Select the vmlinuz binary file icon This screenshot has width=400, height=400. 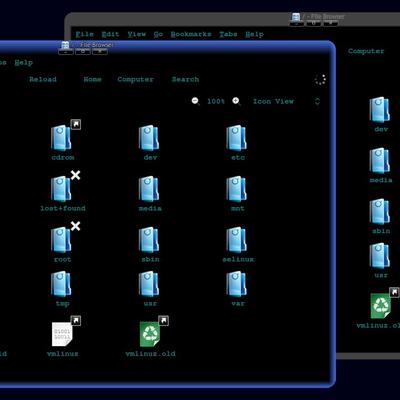(x=62, y=334)
